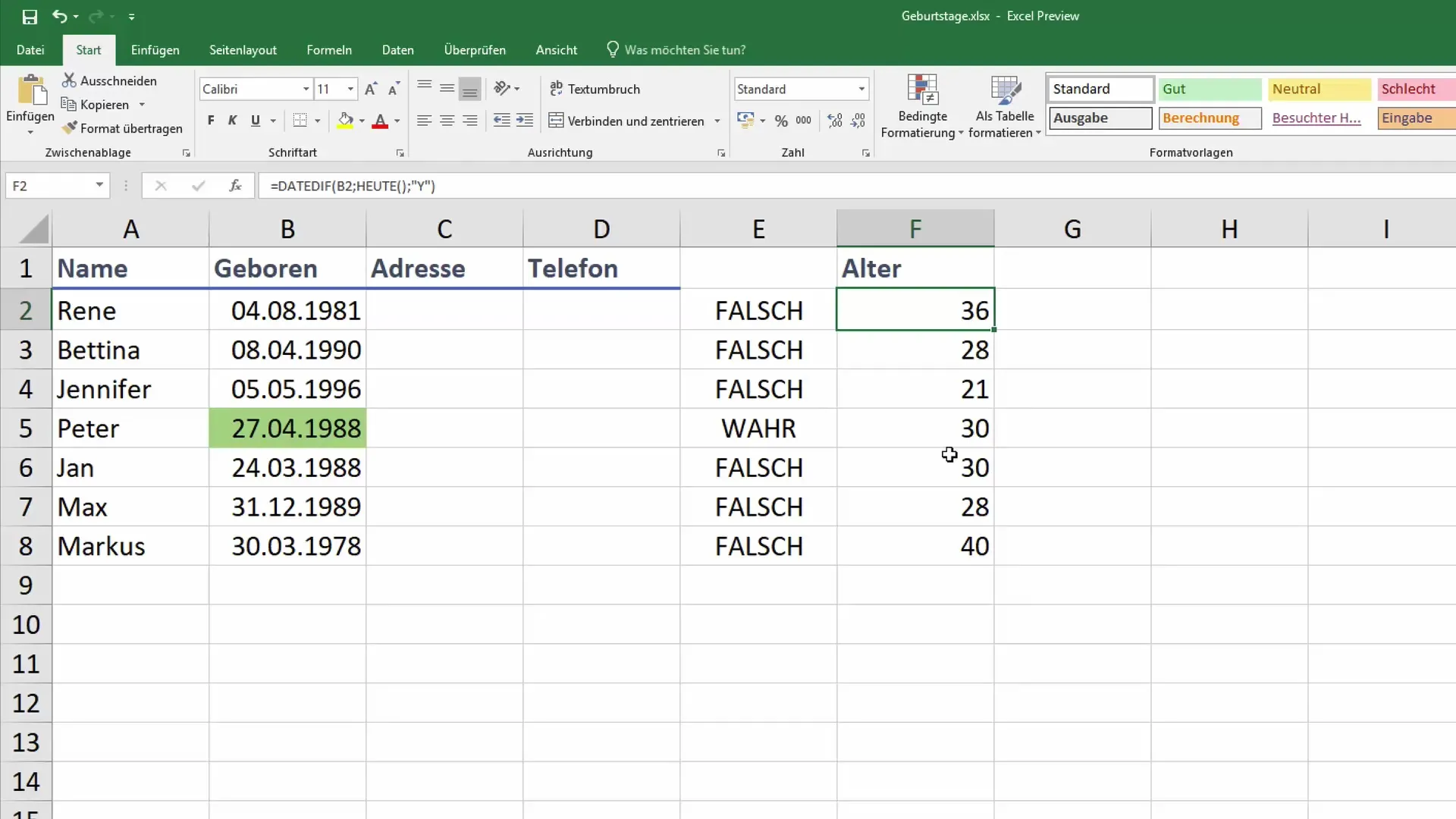The image size is (1456, 819).
Task: Copy selection with Kopieren
Action: pyautogui.click(x=96, y=105)
